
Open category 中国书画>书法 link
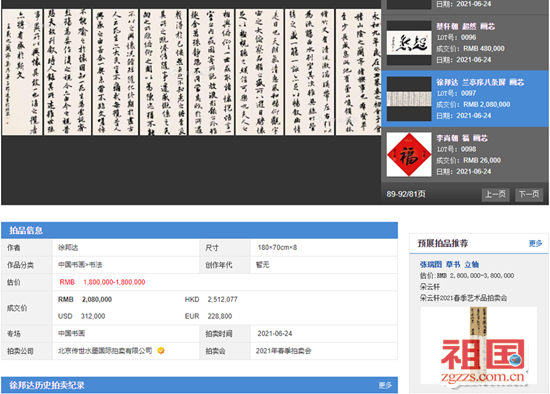click(x=80, y=265)
